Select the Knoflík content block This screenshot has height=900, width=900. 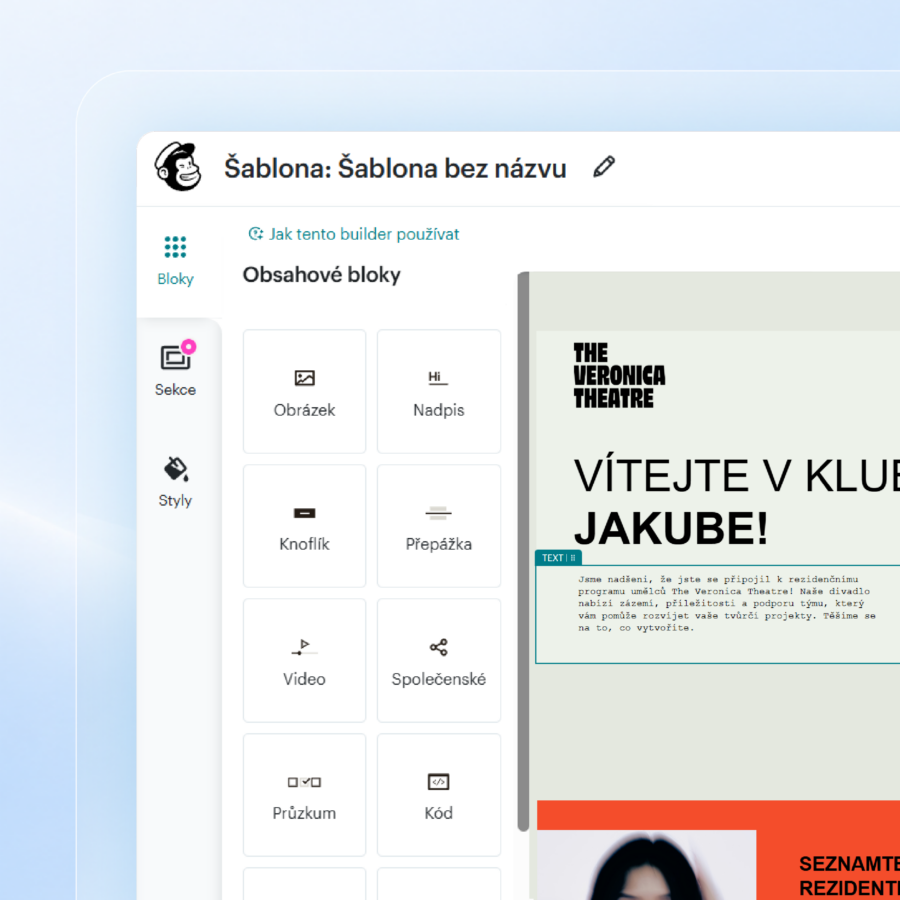point(304,526)
